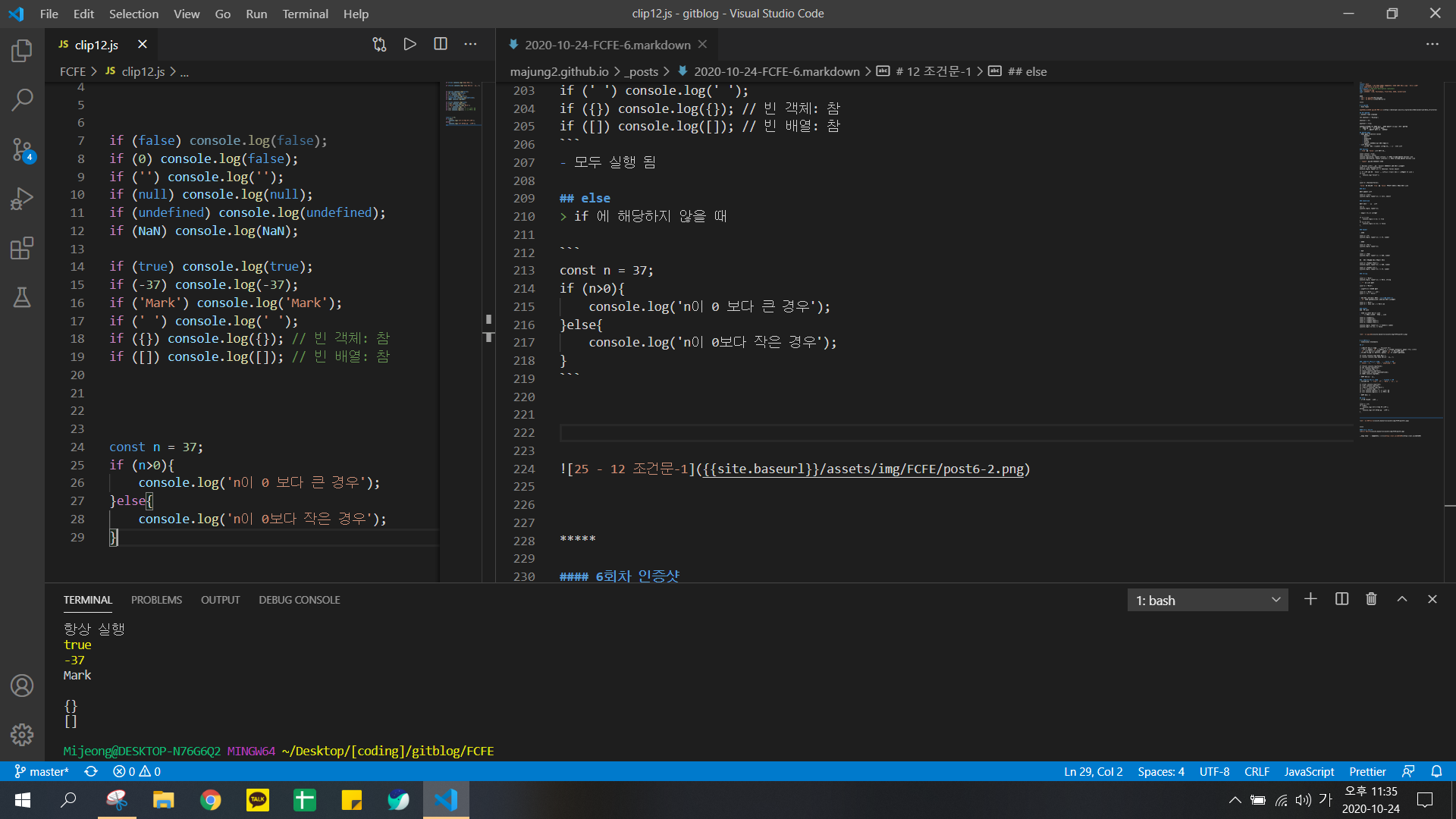Open the Testing flask view
Image resolution: width=1456 pixels, height=819 pixels.
click(22, 297)
